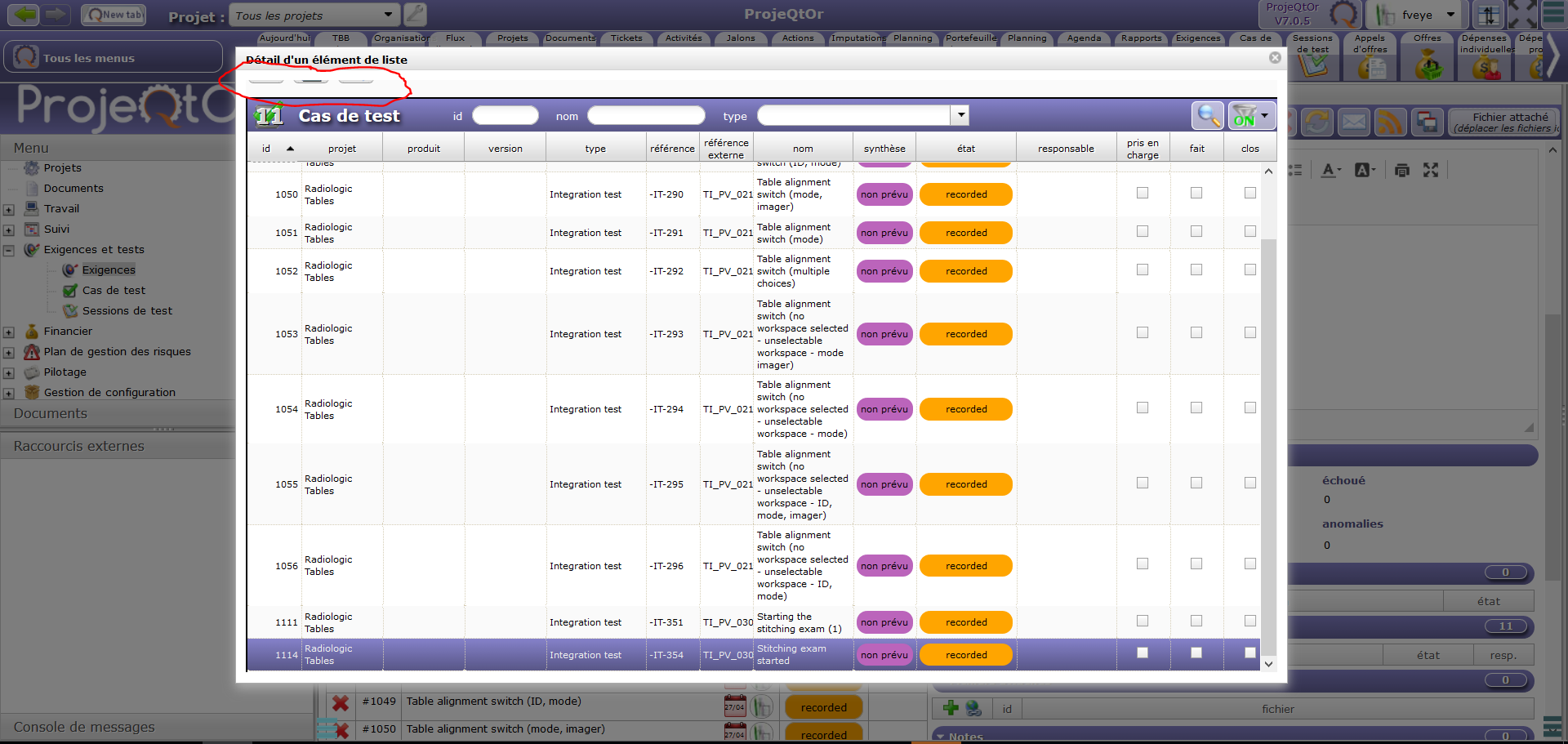Click the filter ON funnel icon
This screenshot has width=1568, height=744.
[x=1244, y=116]
